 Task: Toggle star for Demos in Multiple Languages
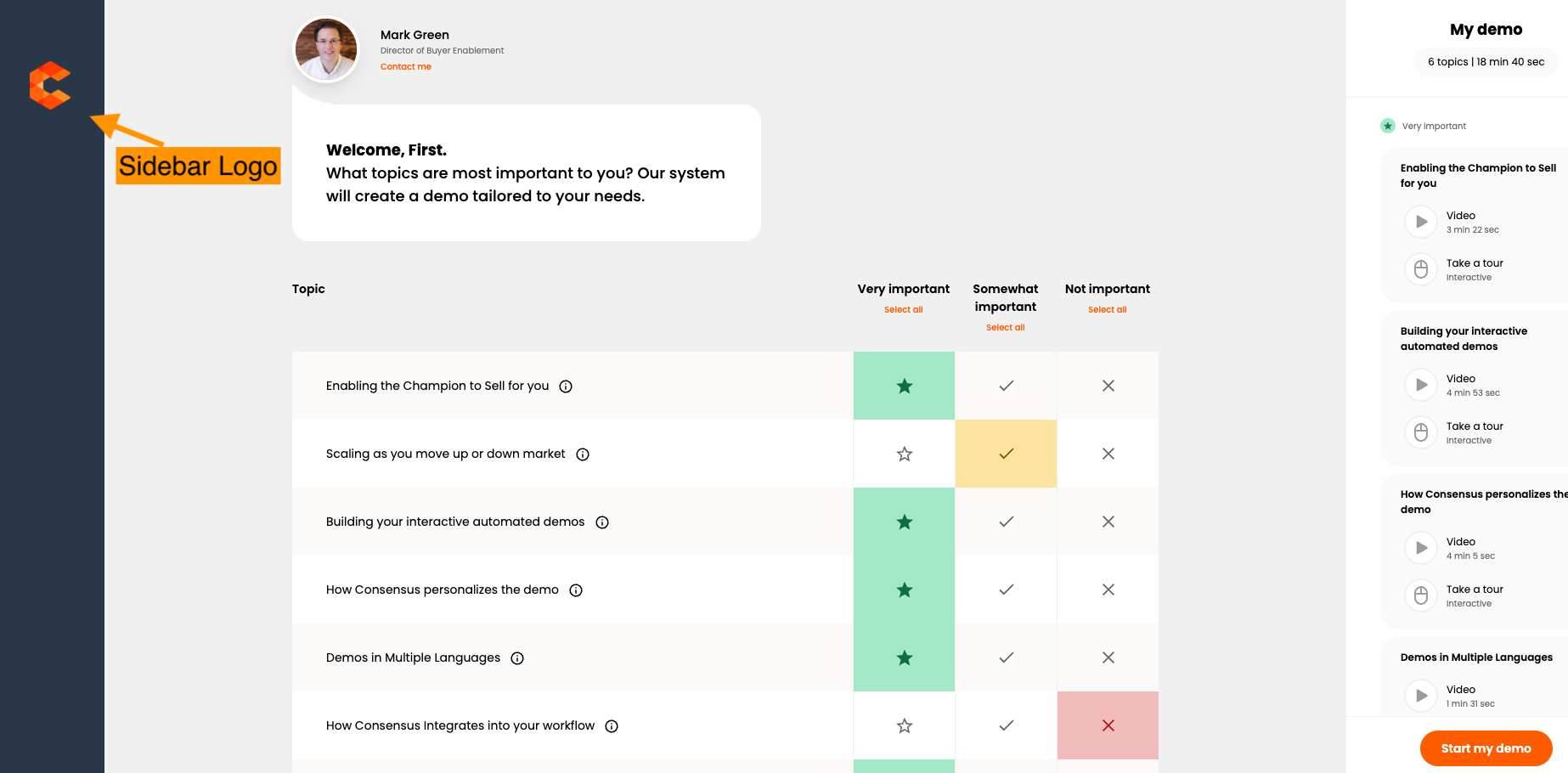pyautogui.click(x=904, y=657)
